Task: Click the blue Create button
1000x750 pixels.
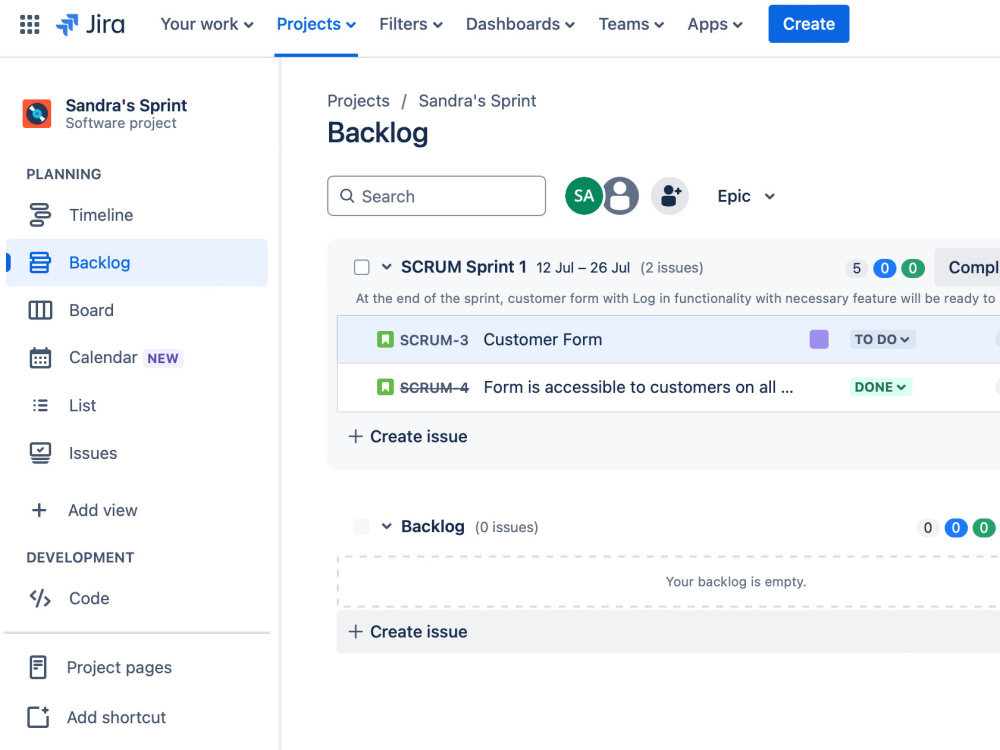Action: pyautogui.click(x=809, y=24)
